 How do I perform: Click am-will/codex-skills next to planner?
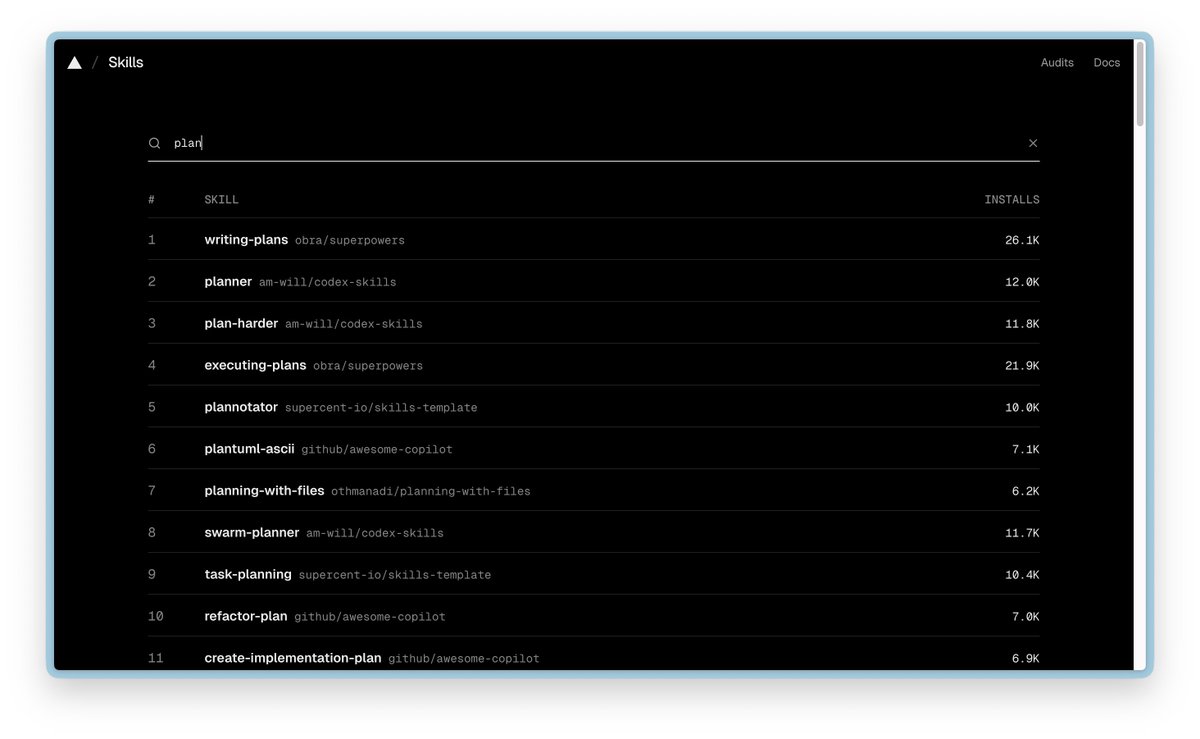click(x=328, y=283)
